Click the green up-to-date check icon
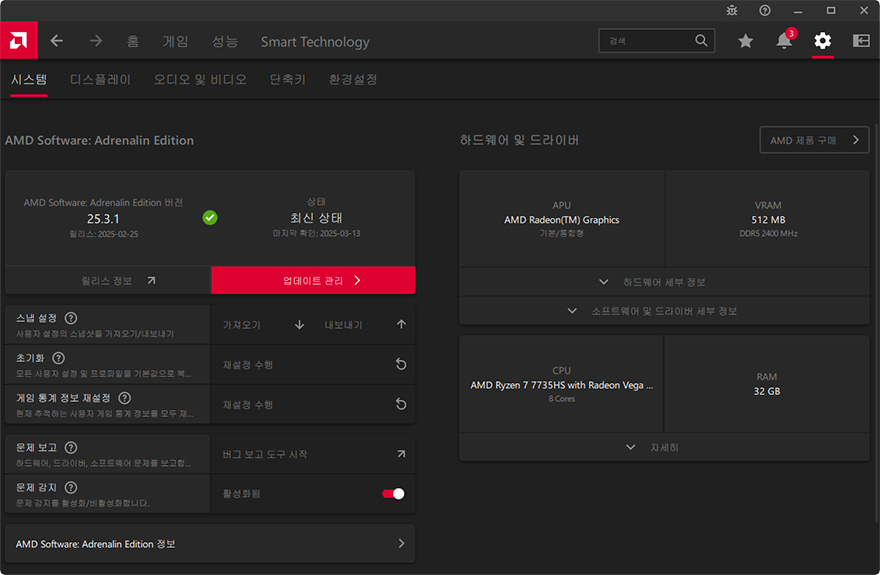Viewport: 880px width, 575px height. 210,218
